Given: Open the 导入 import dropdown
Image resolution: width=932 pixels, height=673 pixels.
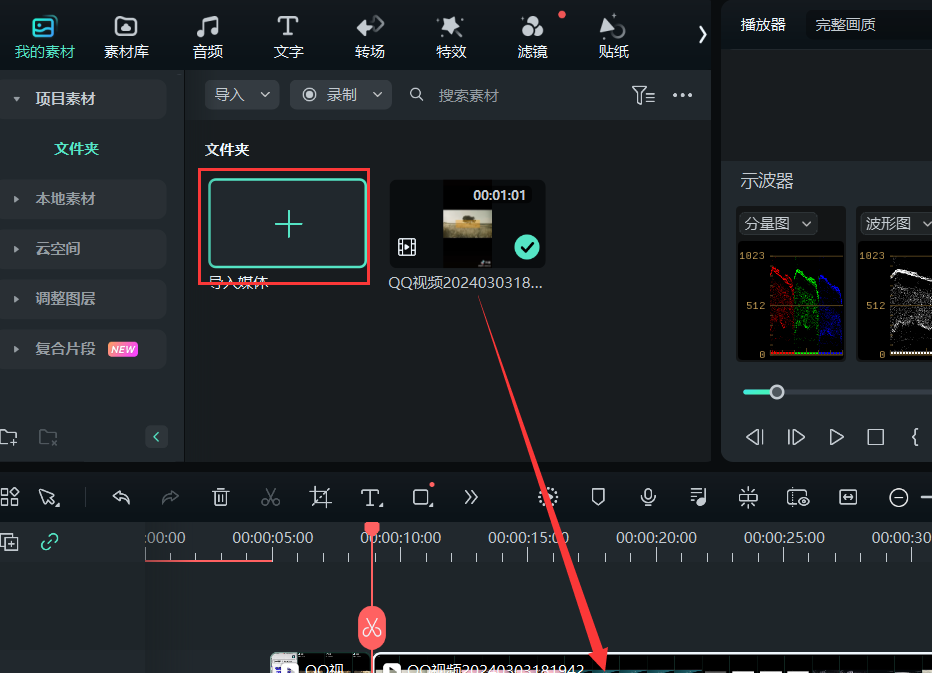Looking at the screenshot, I should [x=241, y=94].
